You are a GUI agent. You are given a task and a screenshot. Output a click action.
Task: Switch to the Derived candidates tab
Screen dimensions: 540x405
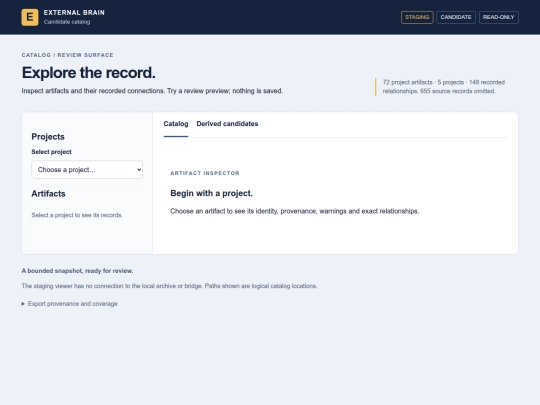(x=227, y=124)
